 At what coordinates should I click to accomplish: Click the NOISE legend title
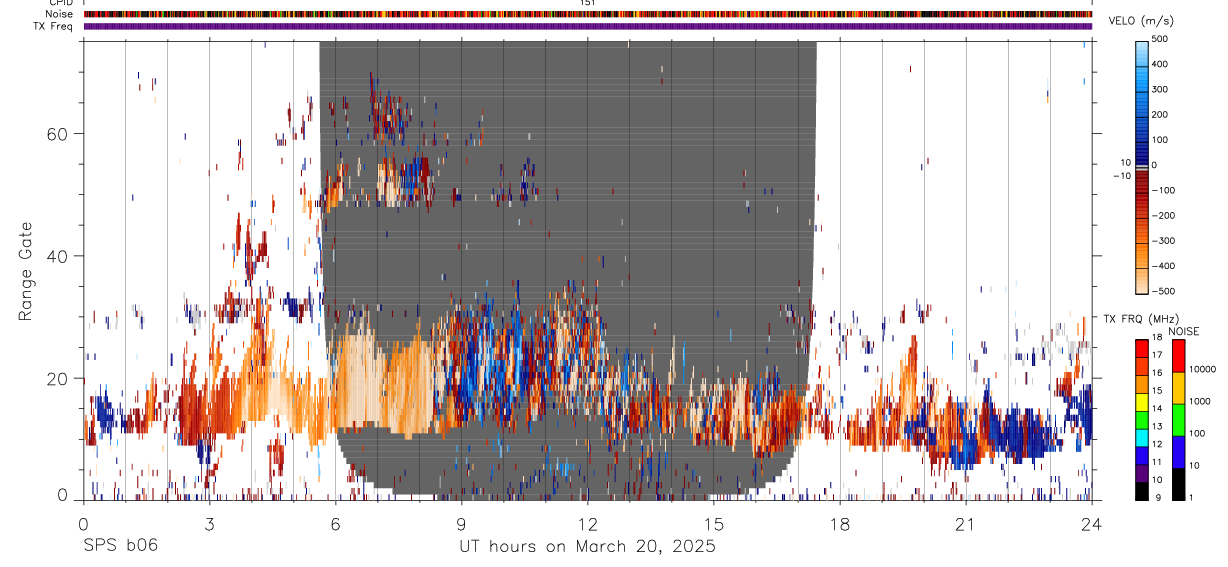pyautogui.click(x=1183, y=331)
